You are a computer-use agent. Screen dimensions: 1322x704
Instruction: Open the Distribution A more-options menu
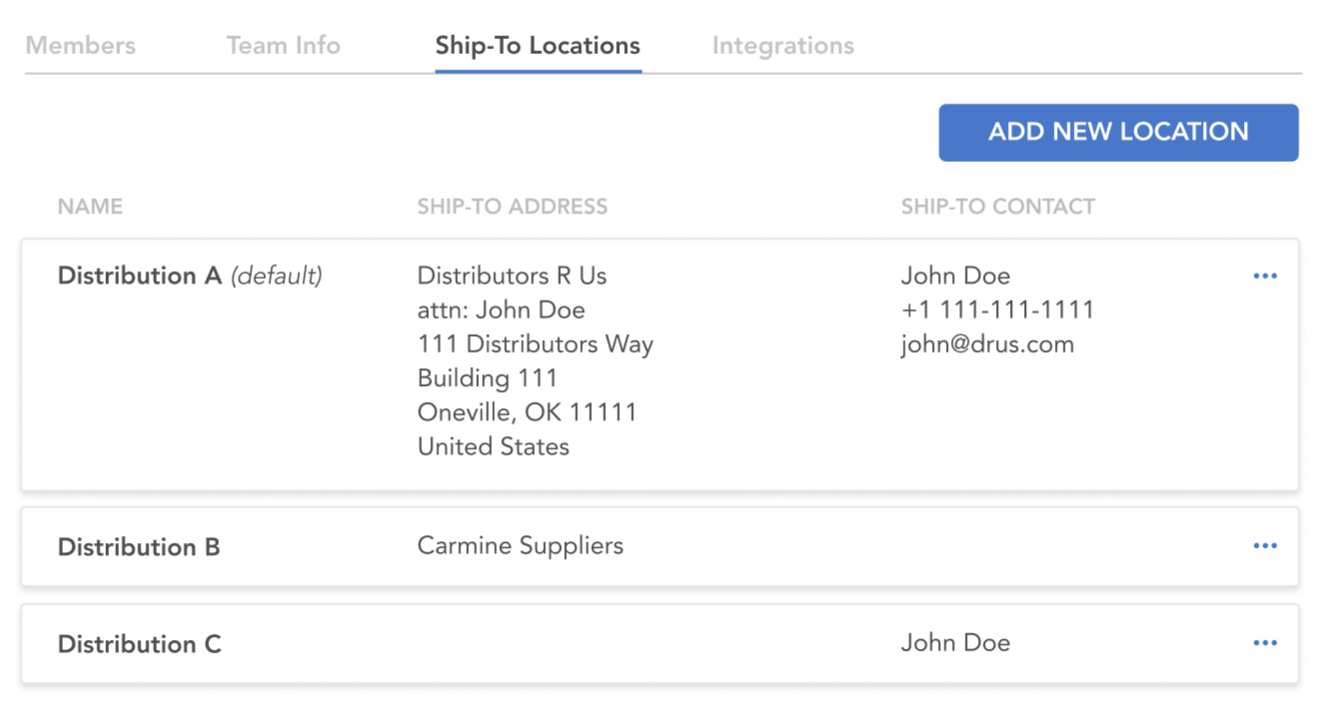click(1265, 276)
